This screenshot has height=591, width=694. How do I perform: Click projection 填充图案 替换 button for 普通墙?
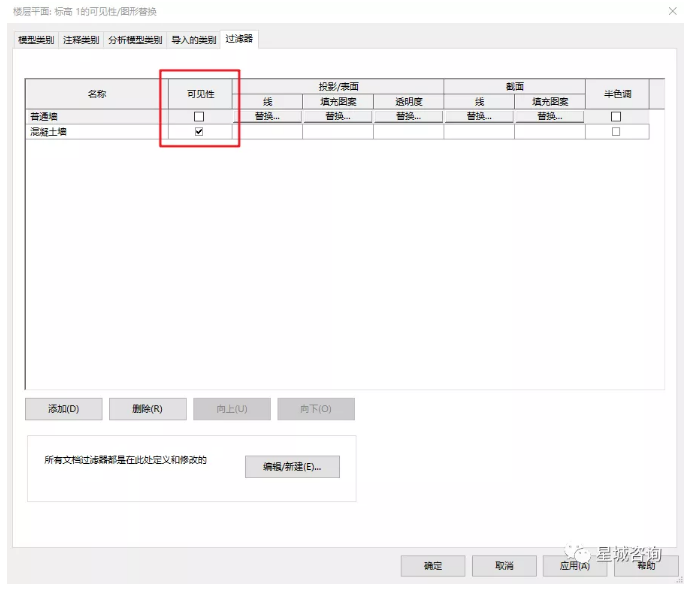[338, 116]
